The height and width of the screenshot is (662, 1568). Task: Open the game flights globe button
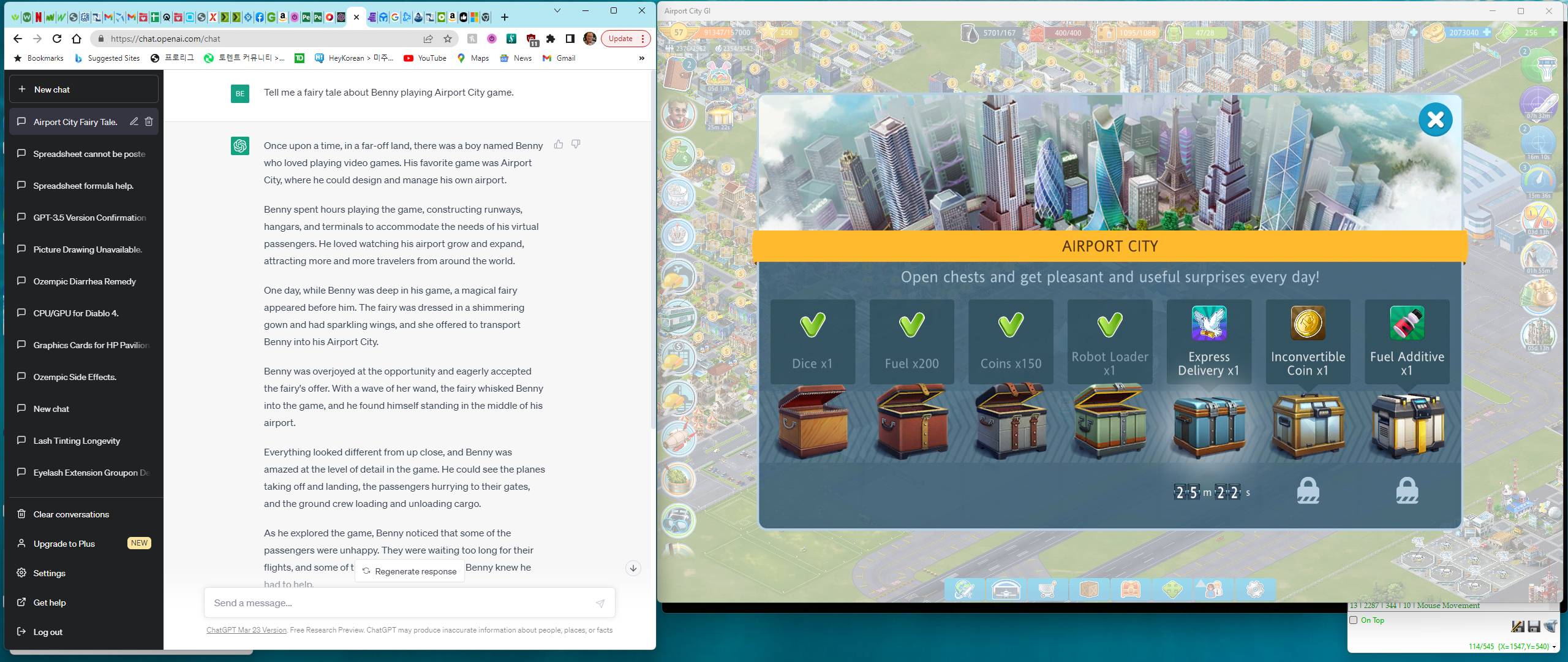click(x=964, y=590)
